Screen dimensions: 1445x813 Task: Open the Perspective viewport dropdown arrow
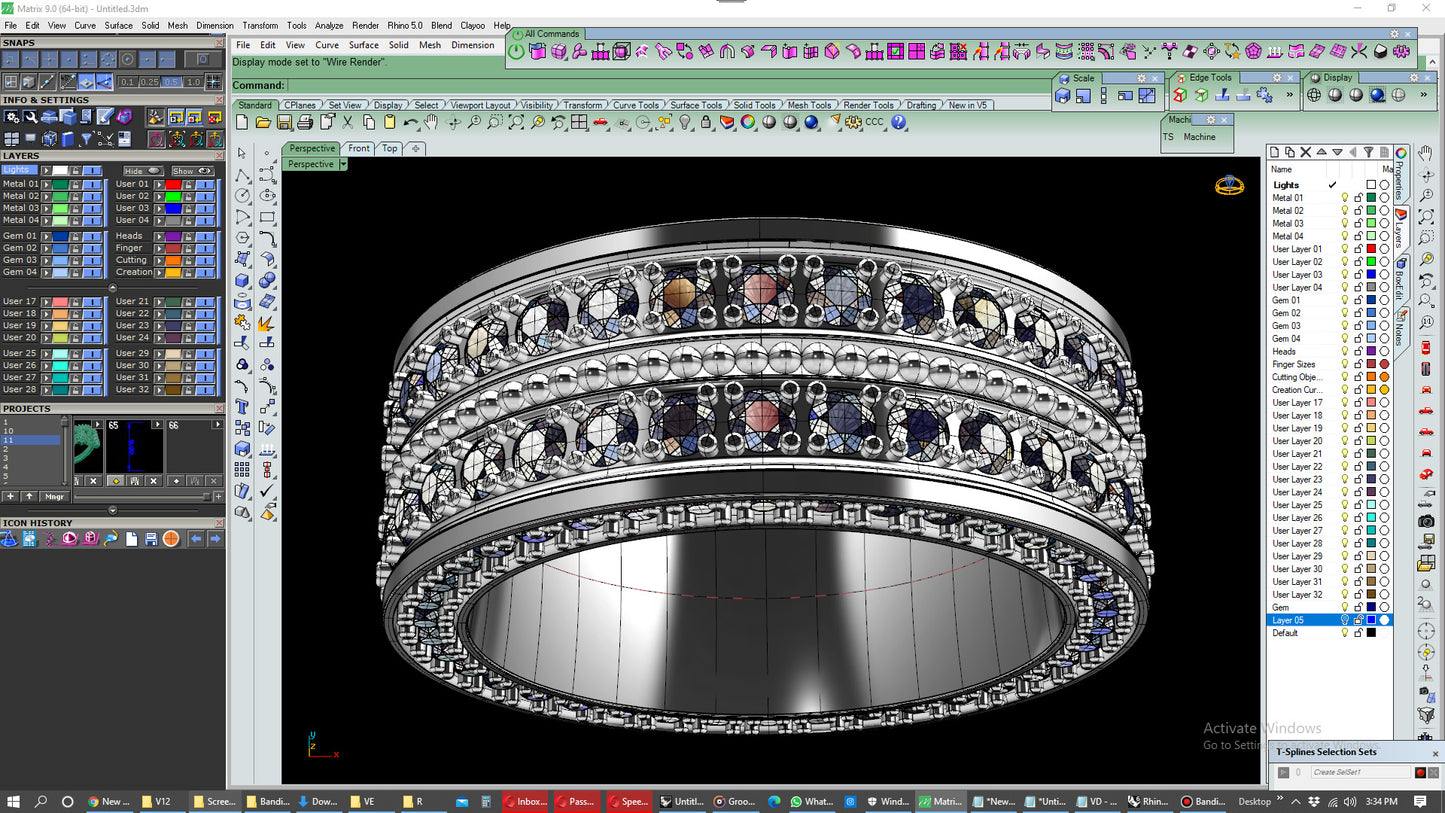(343, 164)
